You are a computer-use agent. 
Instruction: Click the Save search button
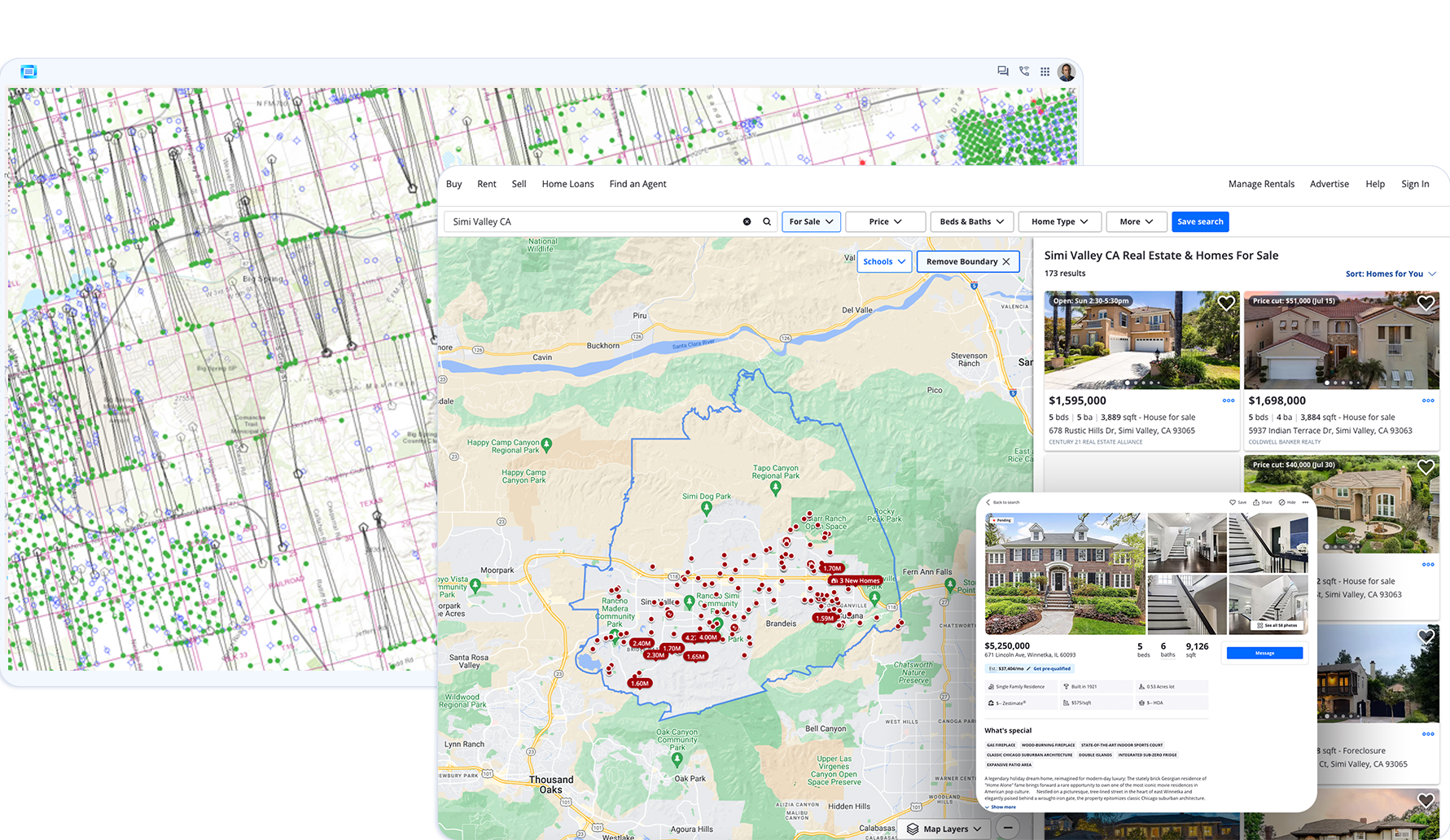pos(1200,221)
